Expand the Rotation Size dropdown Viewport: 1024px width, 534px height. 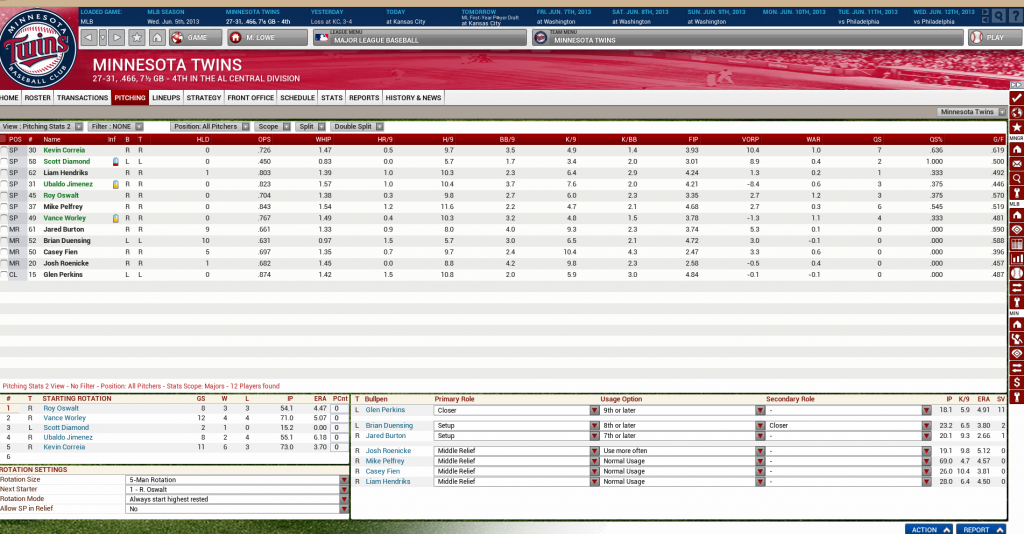coord(344,480)
